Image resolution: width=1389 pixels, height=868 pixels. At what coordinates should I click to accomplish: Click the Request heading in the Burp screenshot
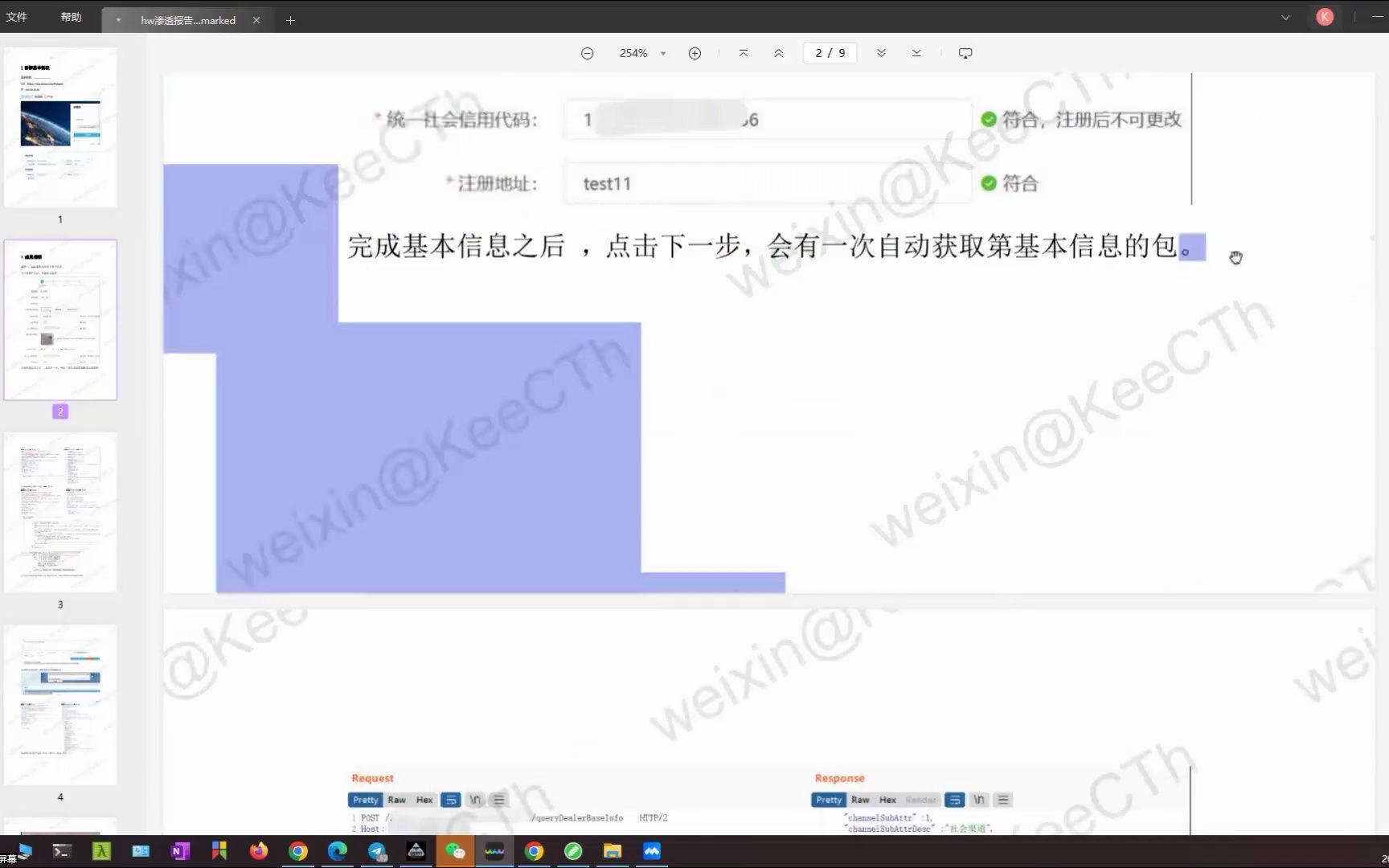coord(372,778)
